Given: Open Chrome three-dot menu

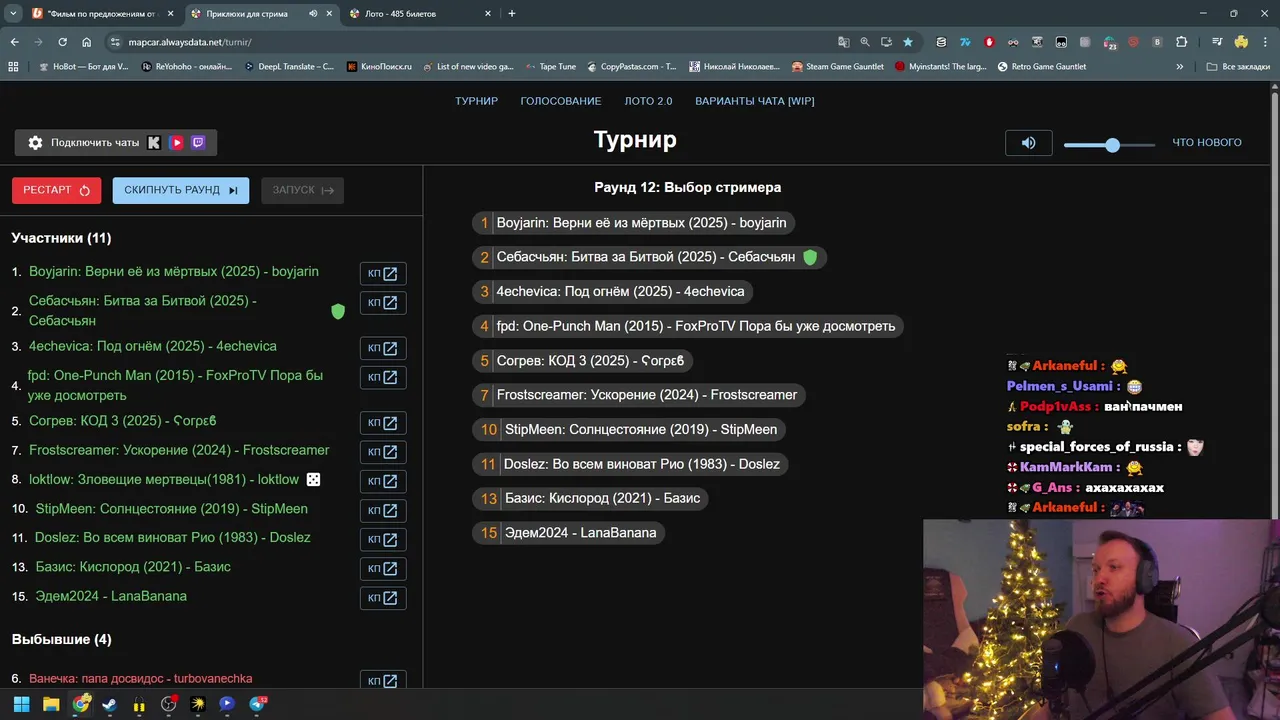Looking at the screenshot, I should tap(1265, 42).
